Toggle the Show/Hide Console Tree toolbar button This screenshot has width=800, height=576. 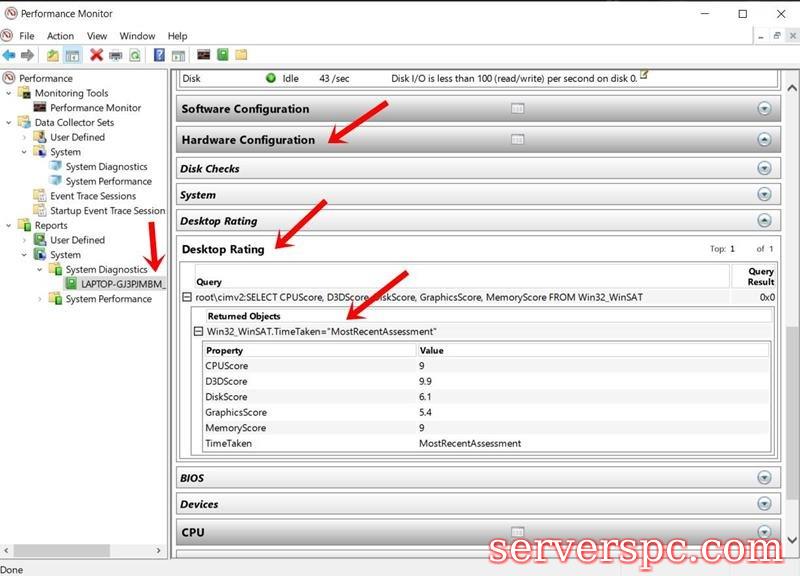click(x=72, y=55)
